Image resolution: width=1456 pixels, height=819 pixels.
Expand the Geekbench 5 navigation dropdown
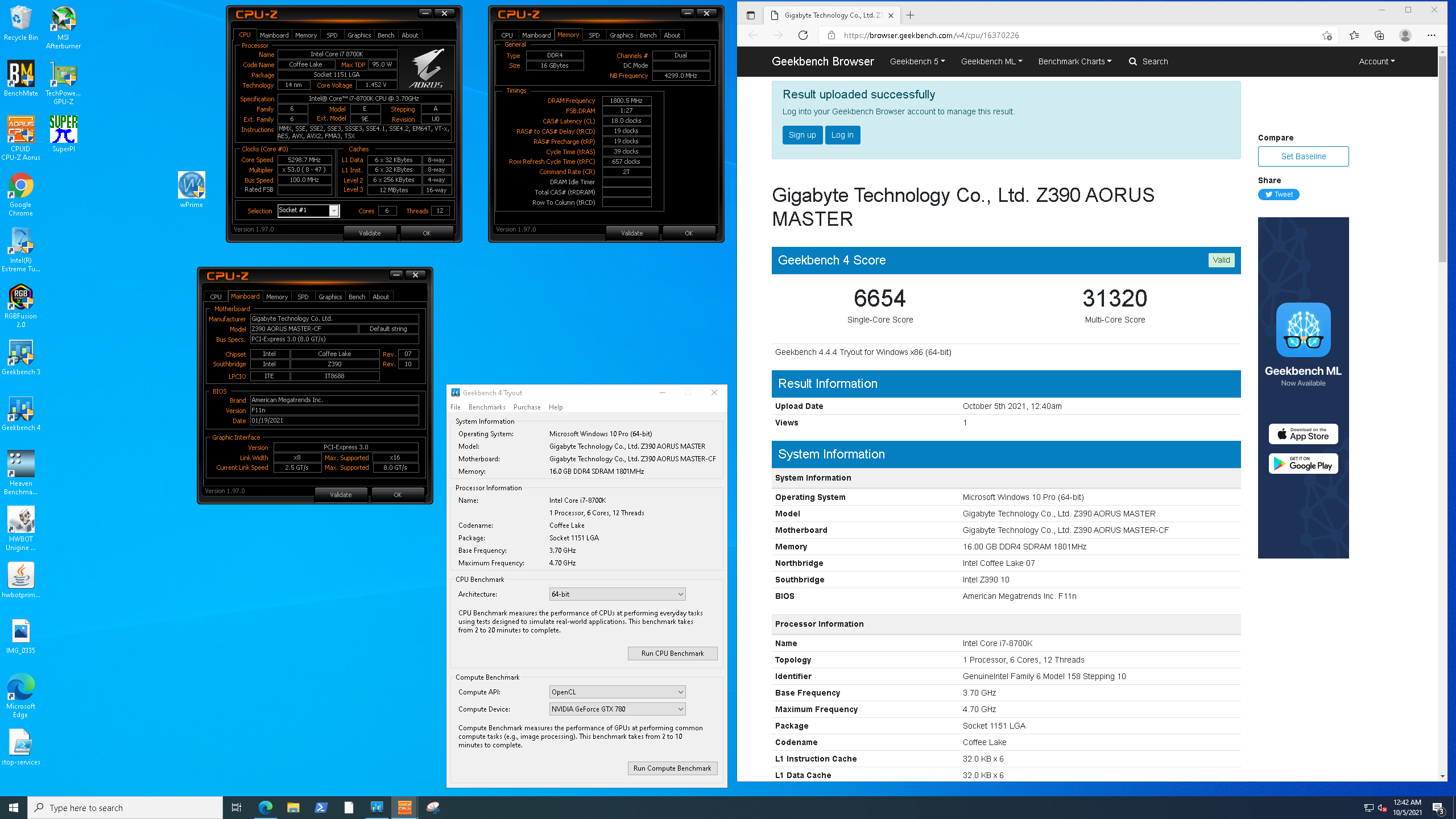click(x=917, y=61)
